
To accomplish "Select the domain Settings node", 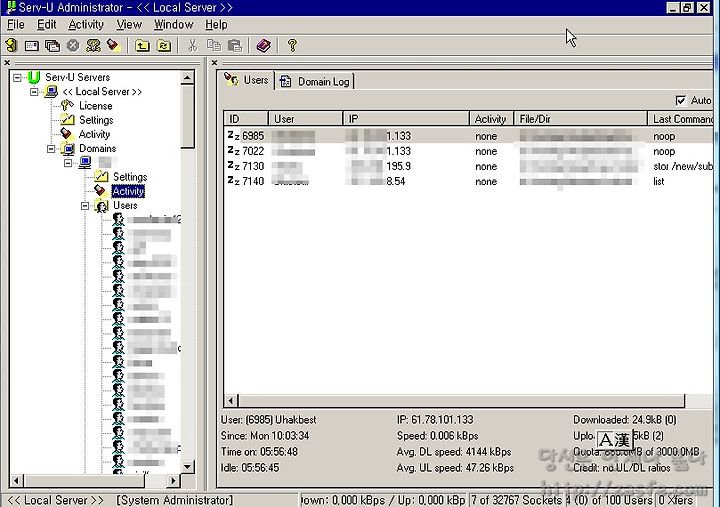I will 130,177.
